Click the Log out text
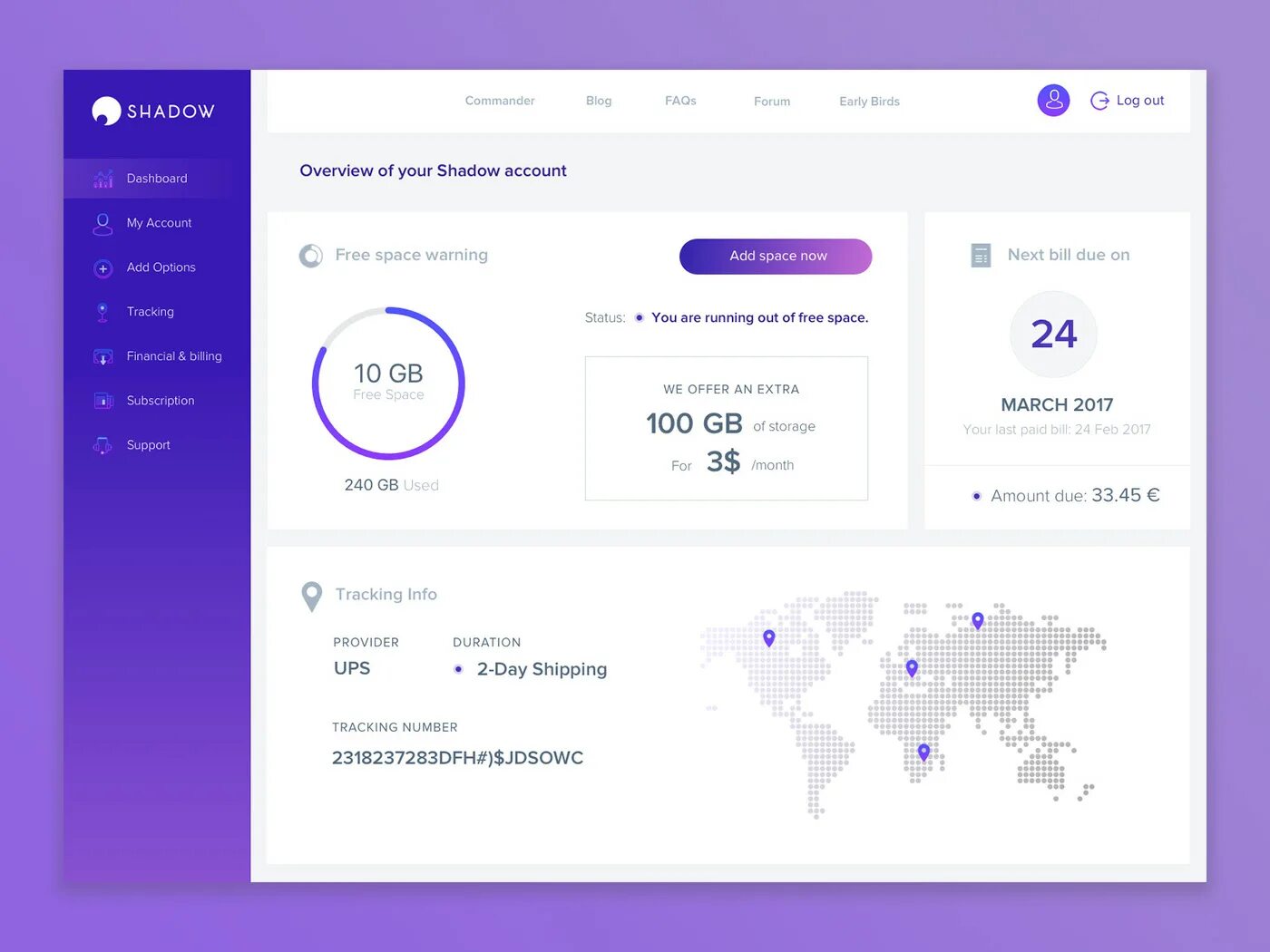Image resolution: width=1270 pixels, height=952 pixels. click(1140, 101)
